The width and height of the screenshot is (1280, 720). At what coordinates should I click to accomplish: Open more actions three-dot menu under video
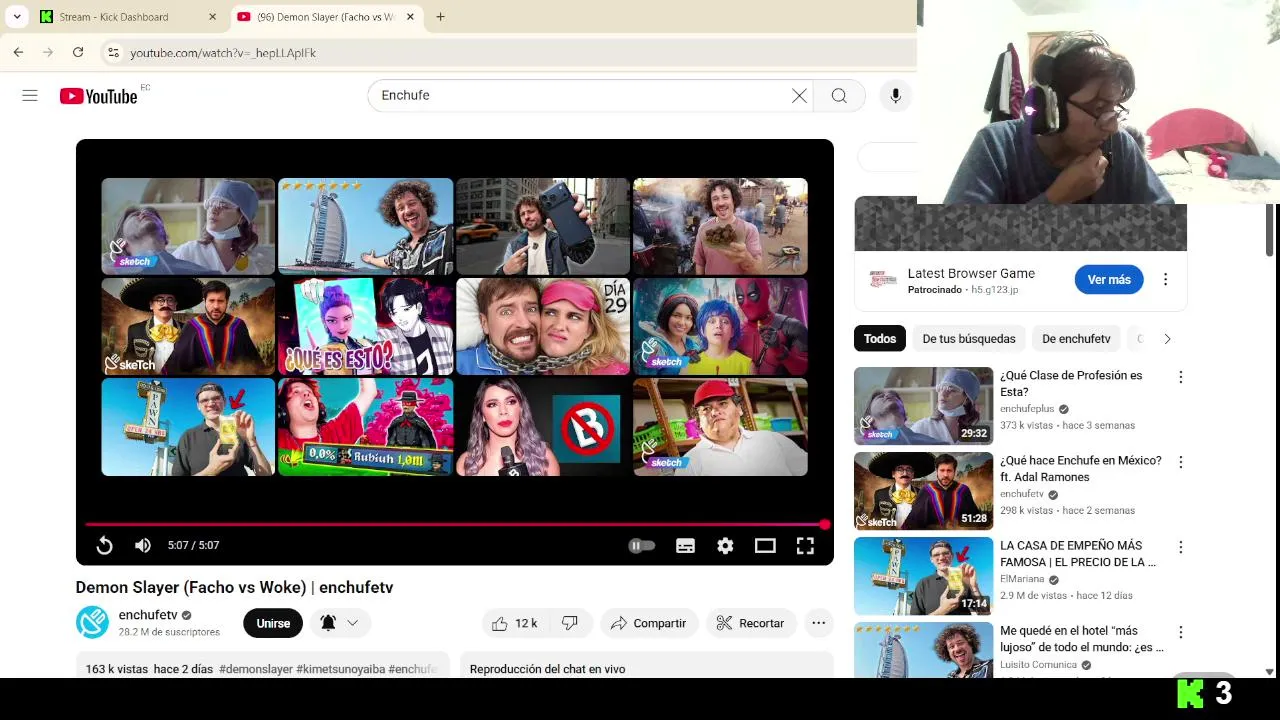(819, 623)
